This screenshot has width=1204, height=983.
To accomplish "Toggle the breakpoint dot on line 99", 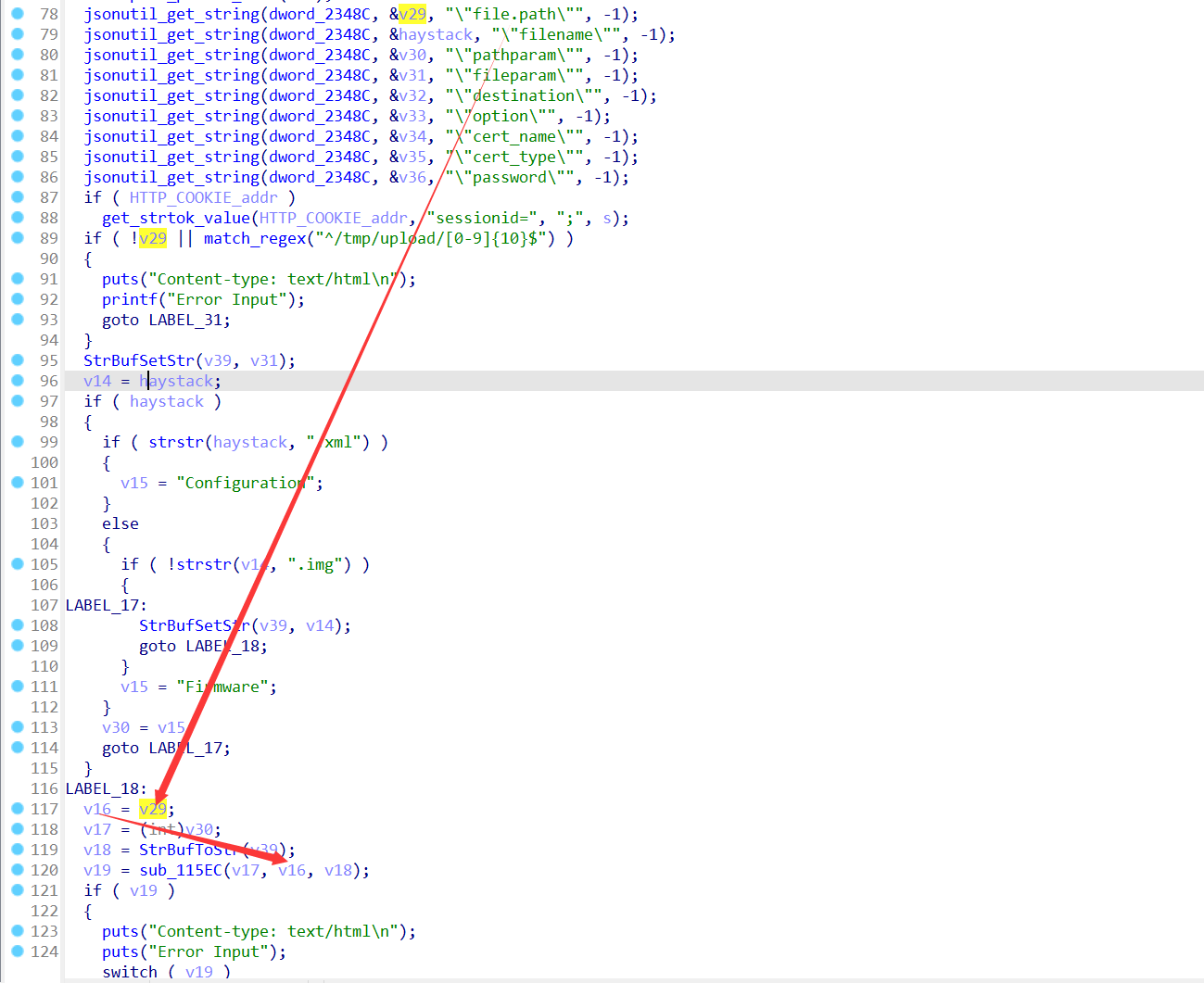I will 17,442.
